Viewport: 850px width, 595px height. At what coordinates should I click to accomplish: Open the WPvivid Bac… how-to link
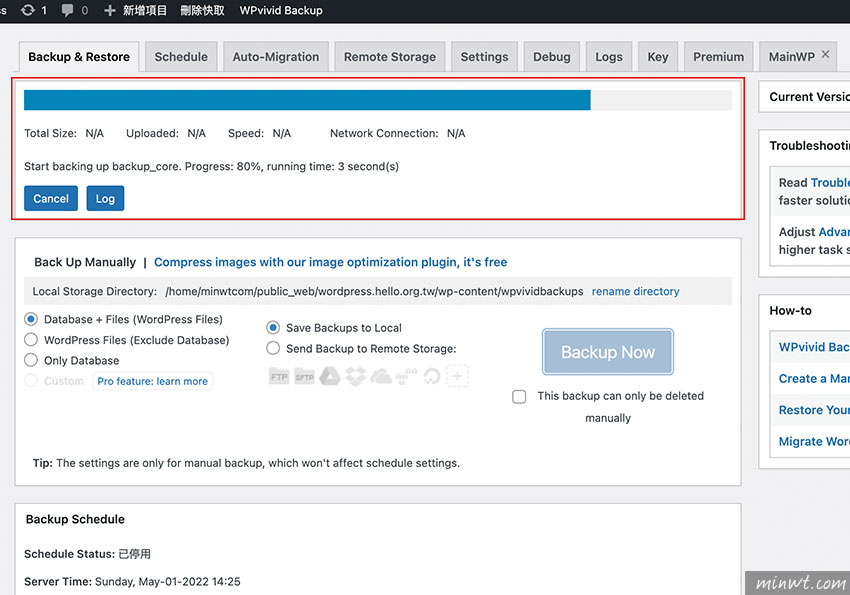pos(814,347)
